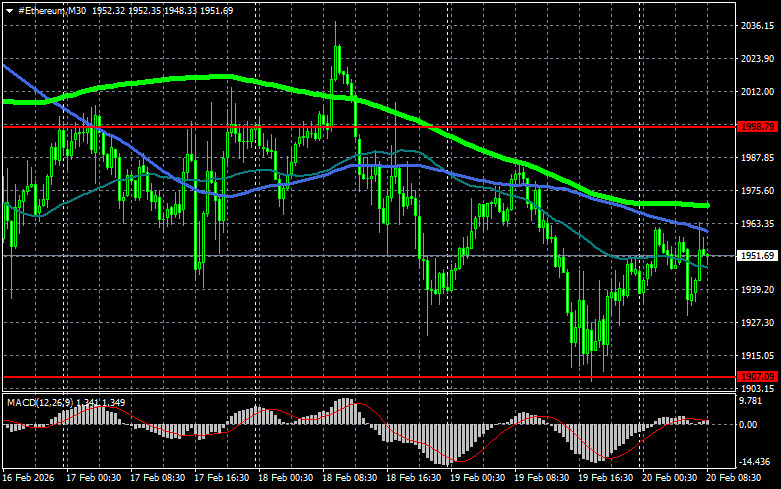Viewport: 781px width, 489px height.
Task: Select the thick green moving average line
Action: tap(200, 77)
